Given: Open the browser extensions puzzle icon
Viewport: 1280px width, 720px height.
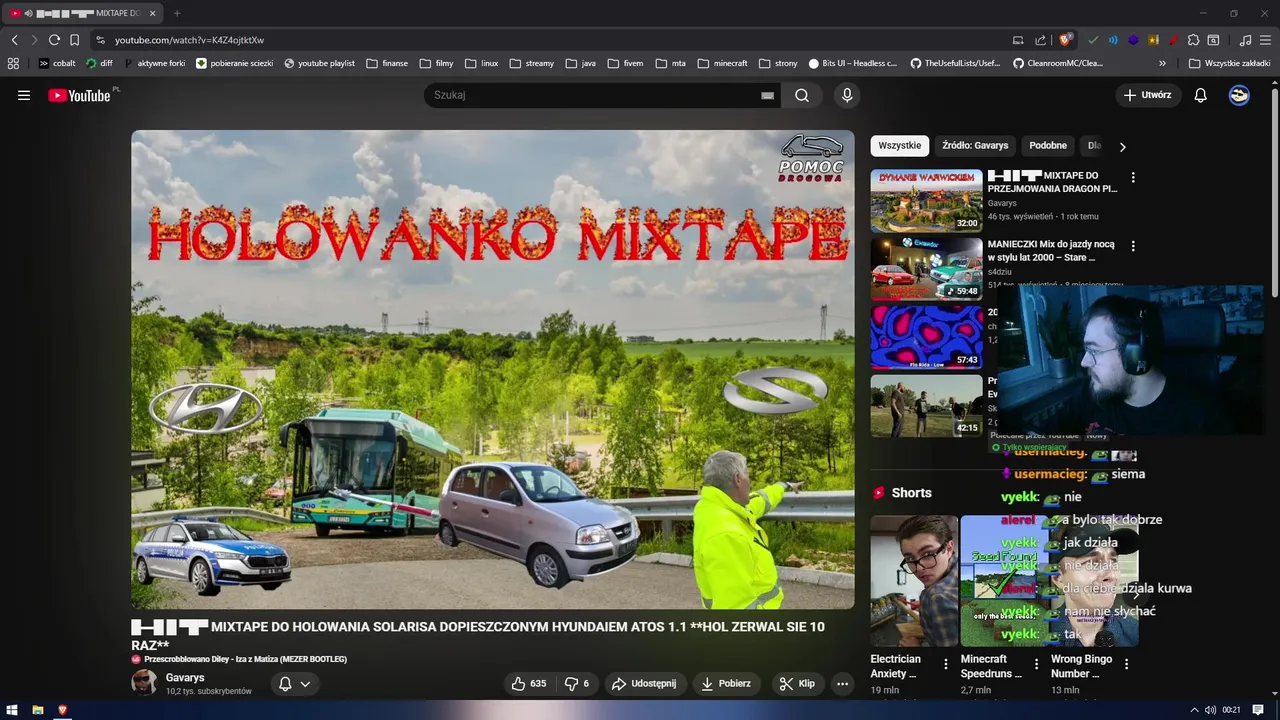Looking at the screenshot, I should tap(1193, 40).
